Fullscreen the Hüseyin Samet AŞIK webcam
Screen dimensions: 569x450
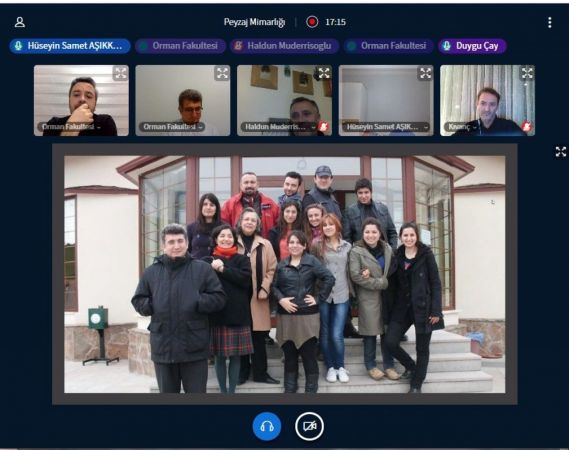[425, 73]
